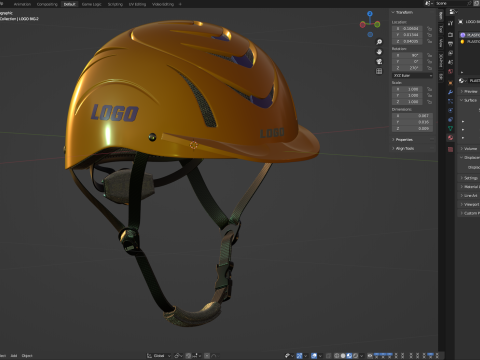Screen dimensions: 480x360
Task: Open the Render properties tab icon
Action: pos(451,35)
